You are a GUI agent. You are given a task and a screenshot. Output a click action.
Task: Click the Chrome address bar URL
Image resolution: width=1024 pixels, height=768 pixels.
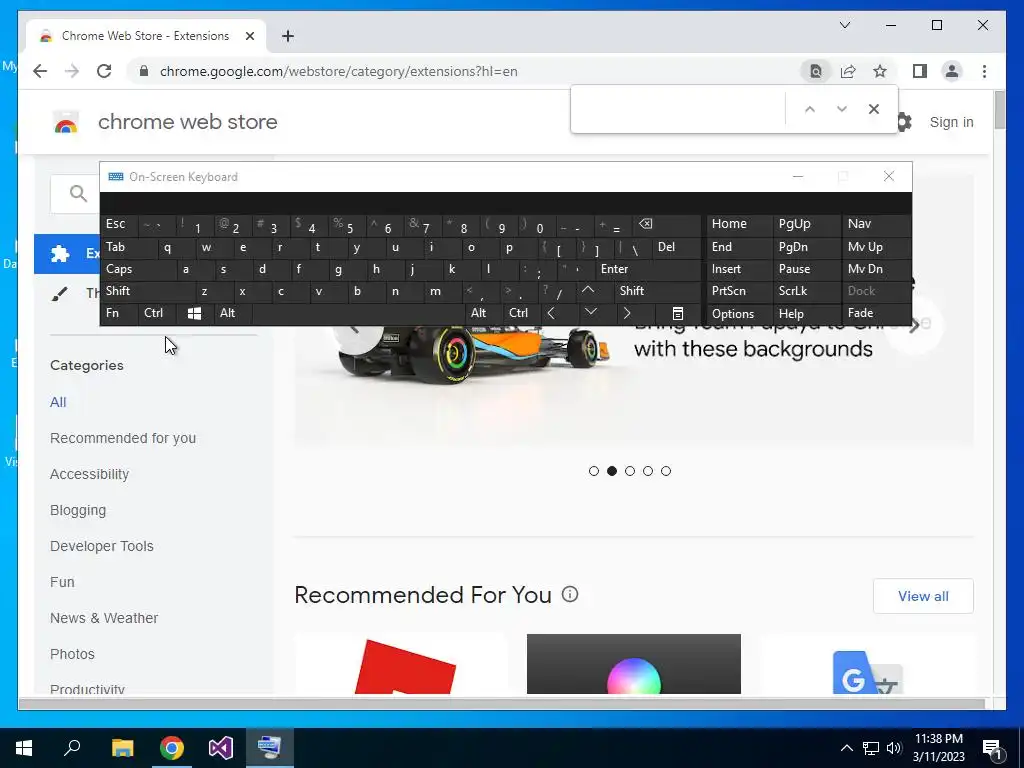[338, 71]
